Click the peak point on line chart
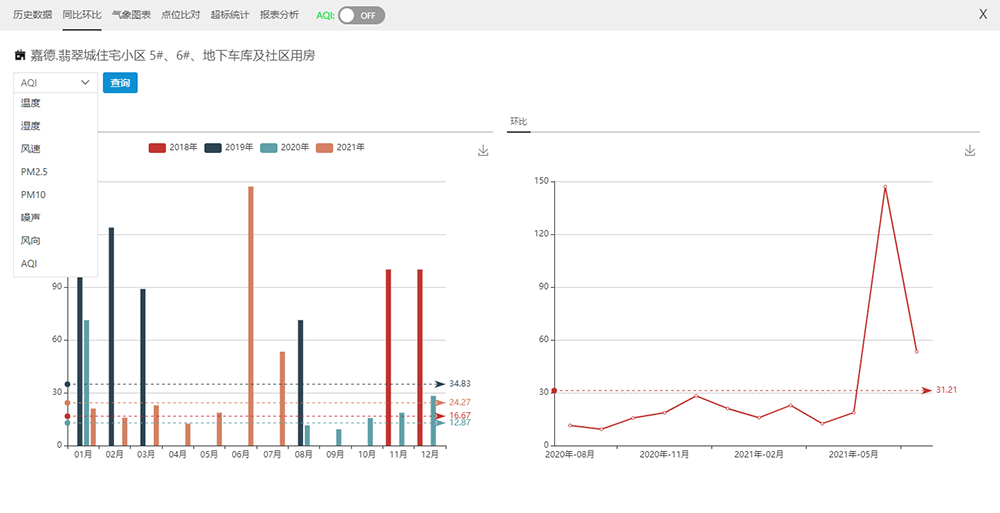1000x513 pixels. (885, 187)
